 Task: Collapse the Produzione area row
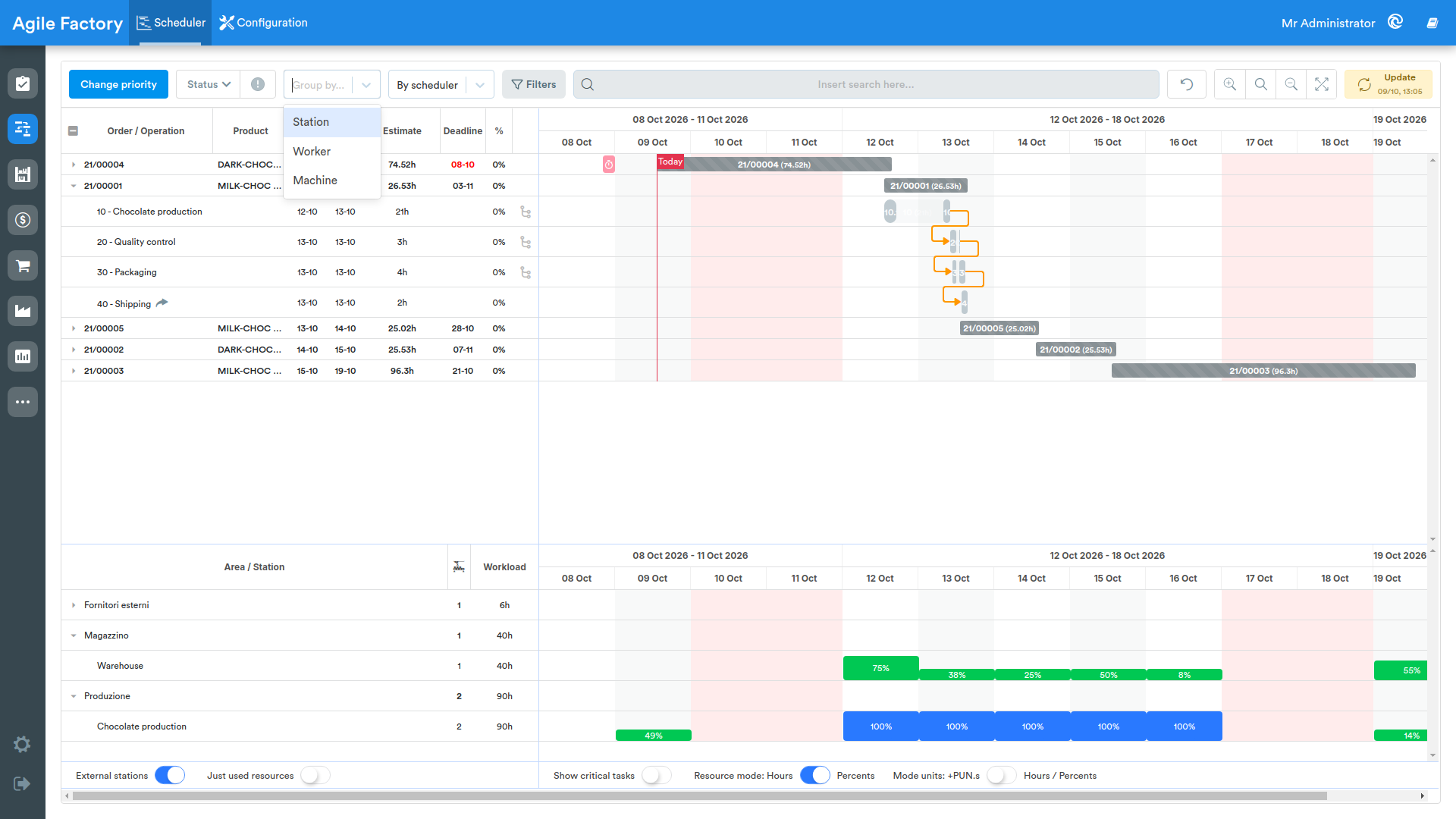click(74, 696)
